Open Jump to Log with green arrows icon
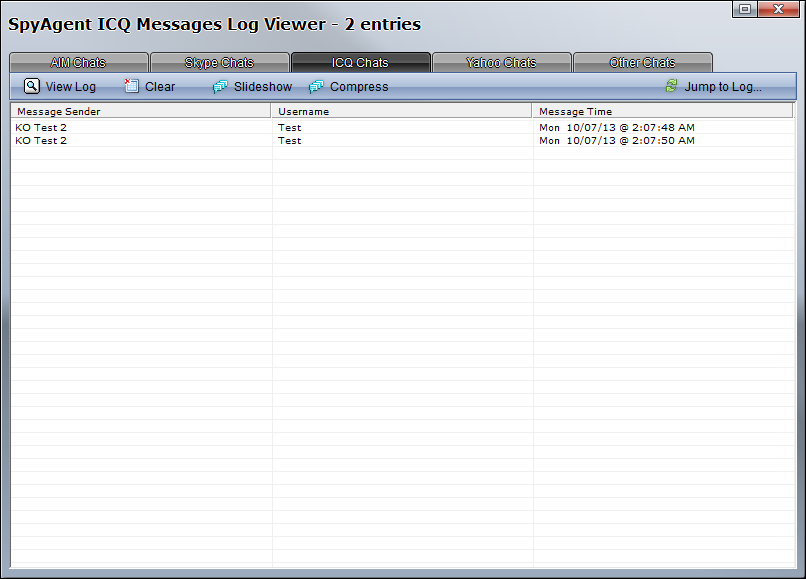The height and width of the screenshot is (579, 806). pos(672,87)
